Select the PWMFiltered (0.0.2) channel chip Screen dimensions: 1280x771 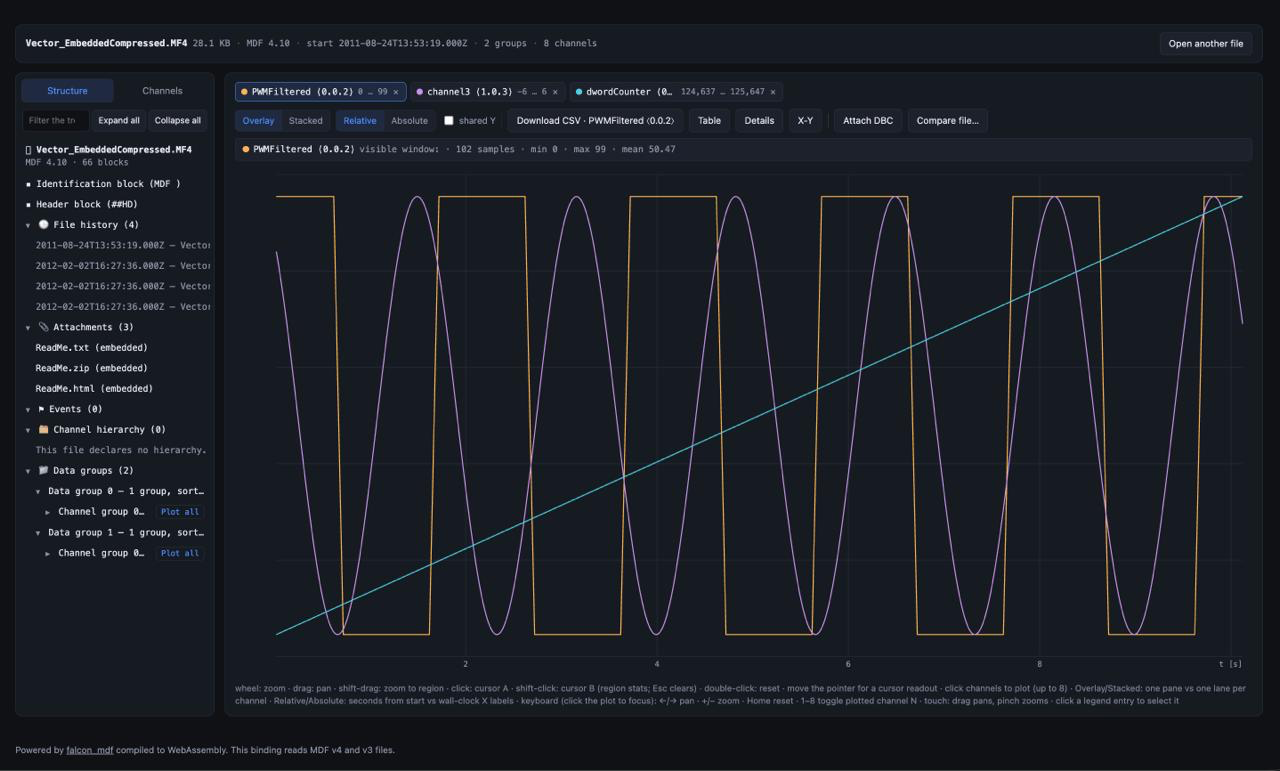[320, 92]
